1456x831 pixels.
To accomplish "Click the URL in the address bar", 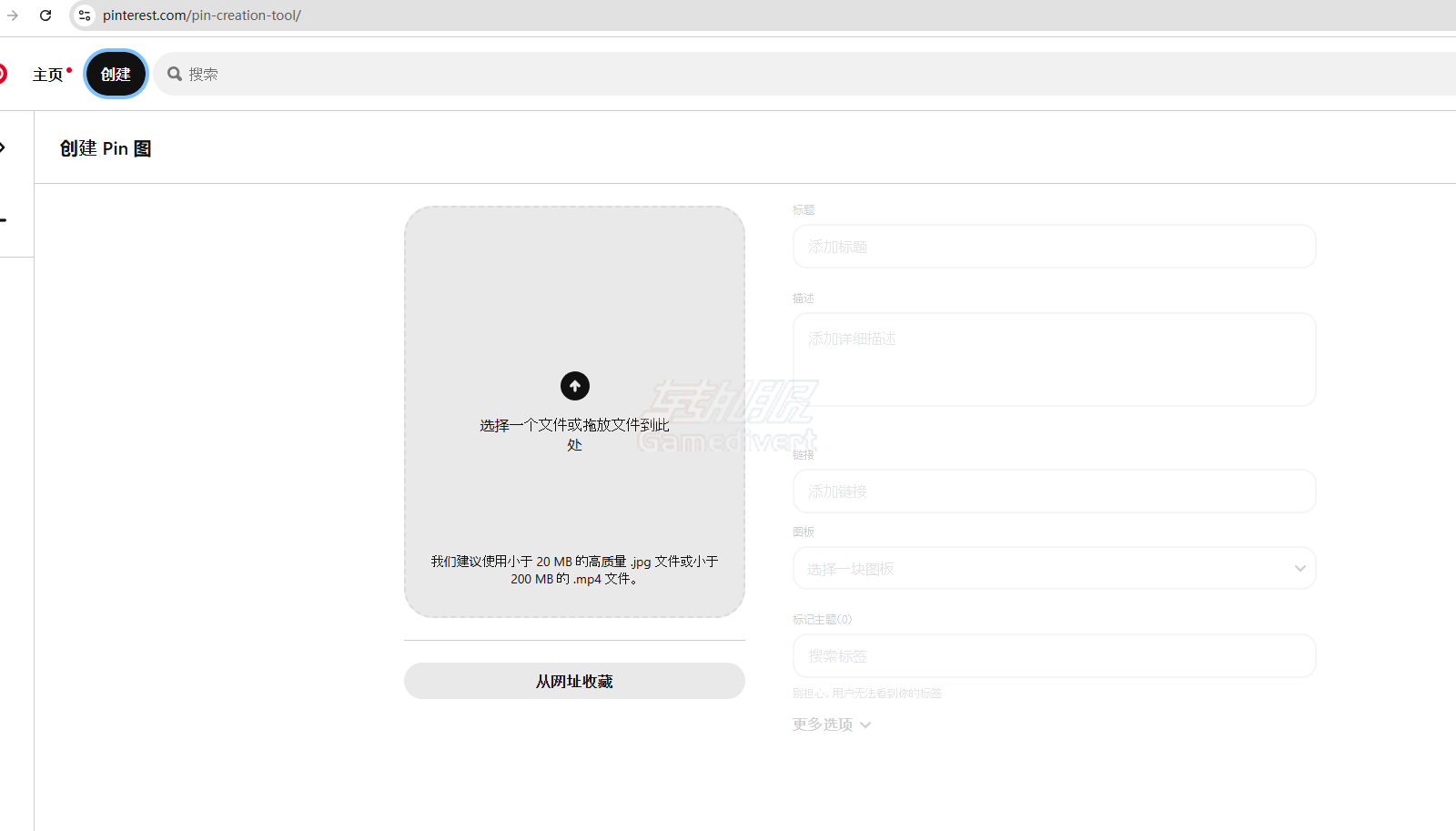I will 202,15.
